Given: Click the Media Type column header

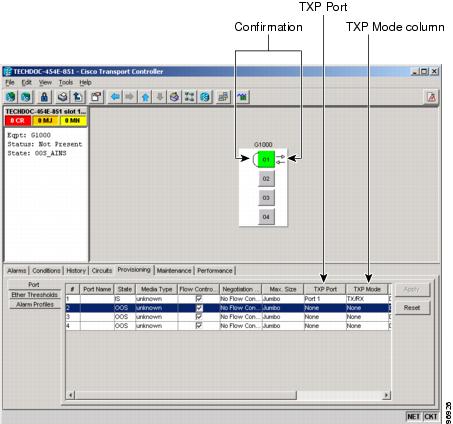Looking at the screenshot, I should tap(156, 289).
